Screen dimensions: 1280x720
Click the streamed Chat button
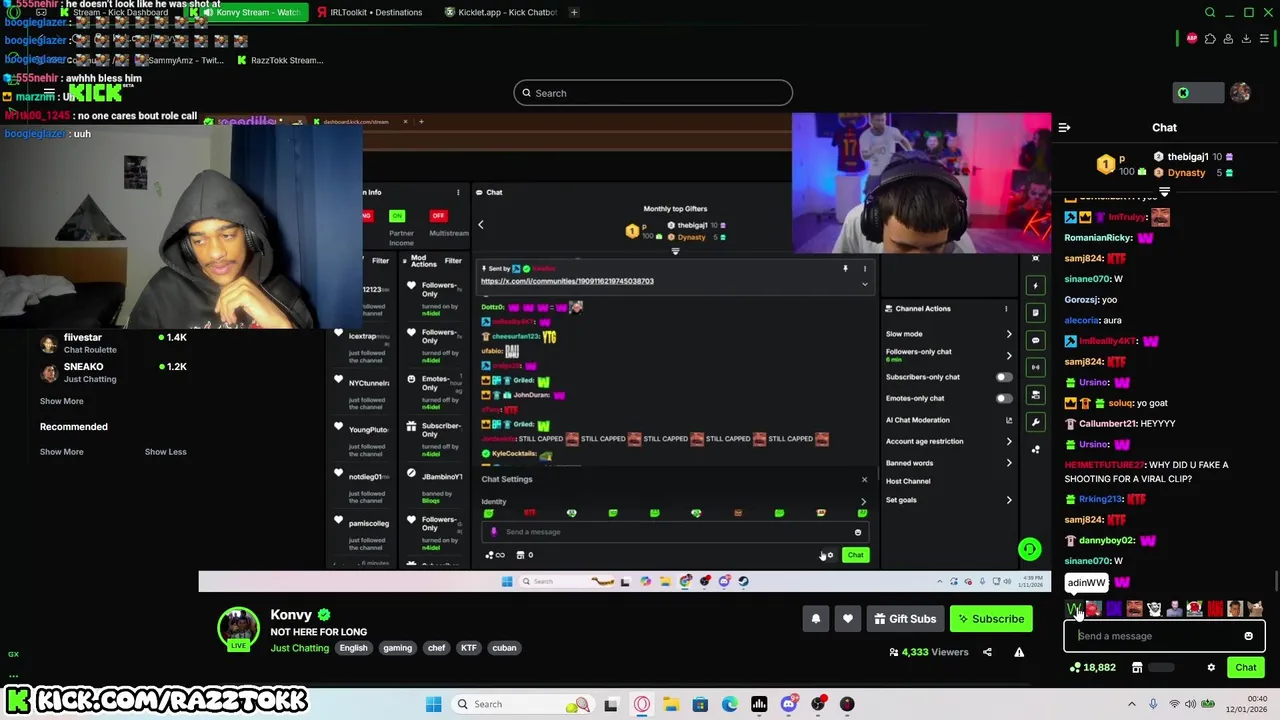pyautogui.click(x=855, y=555)
